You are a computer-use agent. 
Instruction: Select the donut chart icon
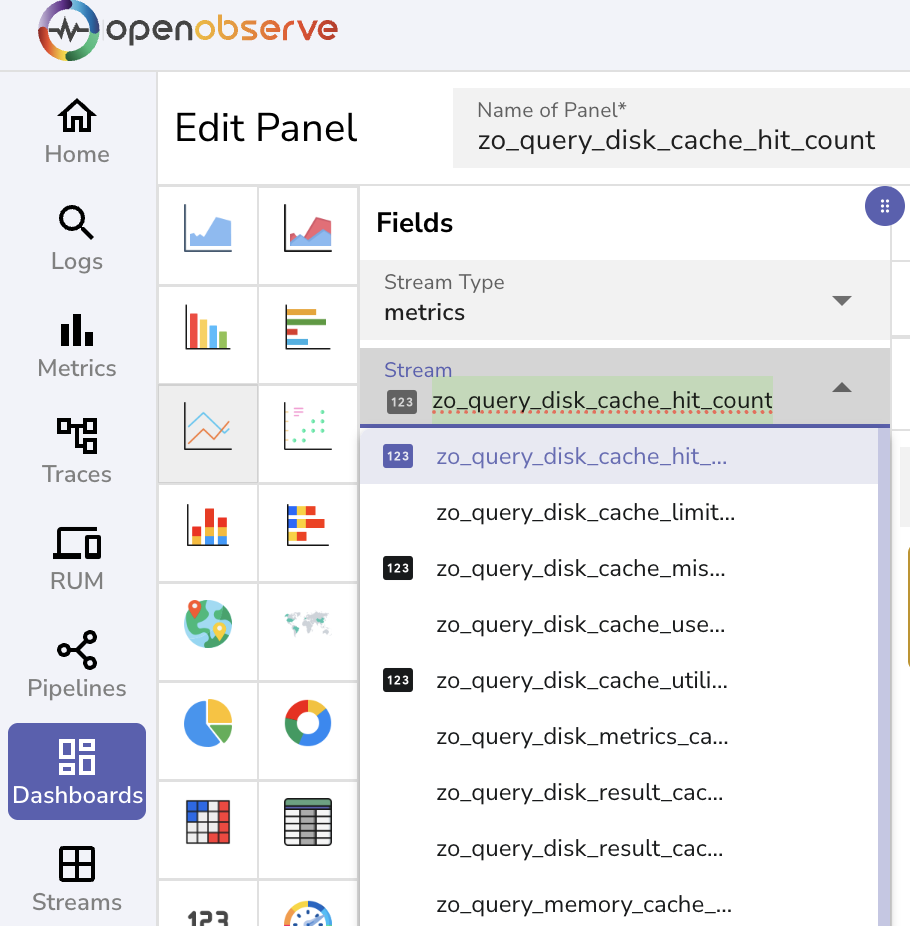pos(307,722)
